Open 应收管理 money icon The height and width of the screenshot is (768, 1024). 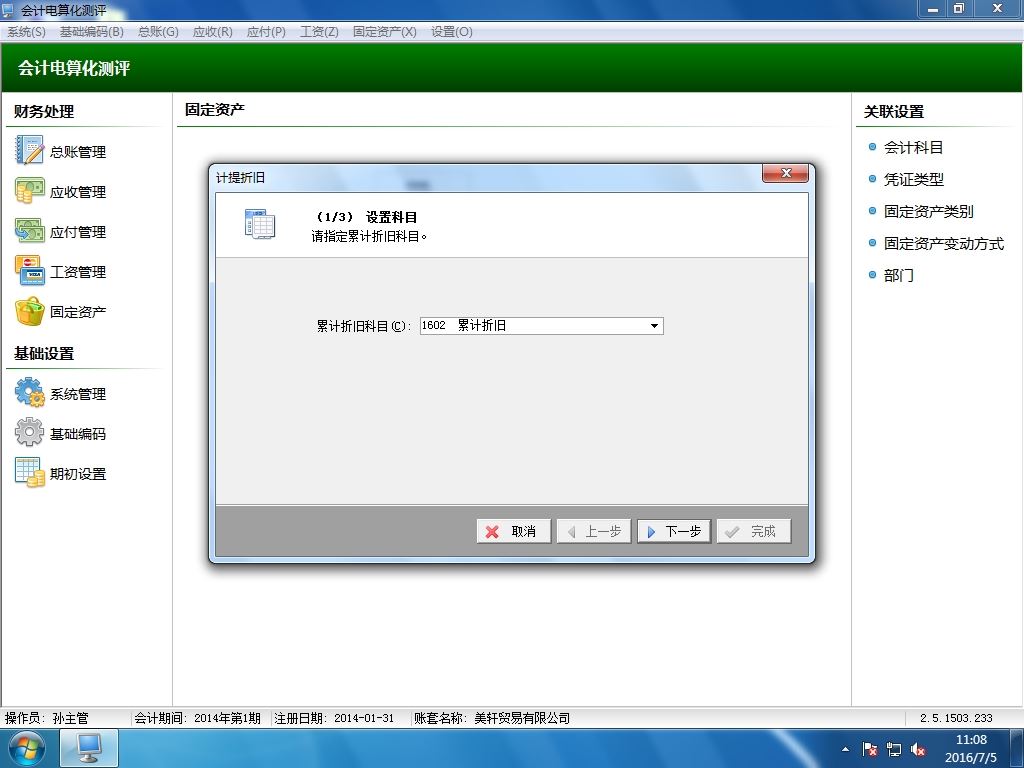coord(29,191)
